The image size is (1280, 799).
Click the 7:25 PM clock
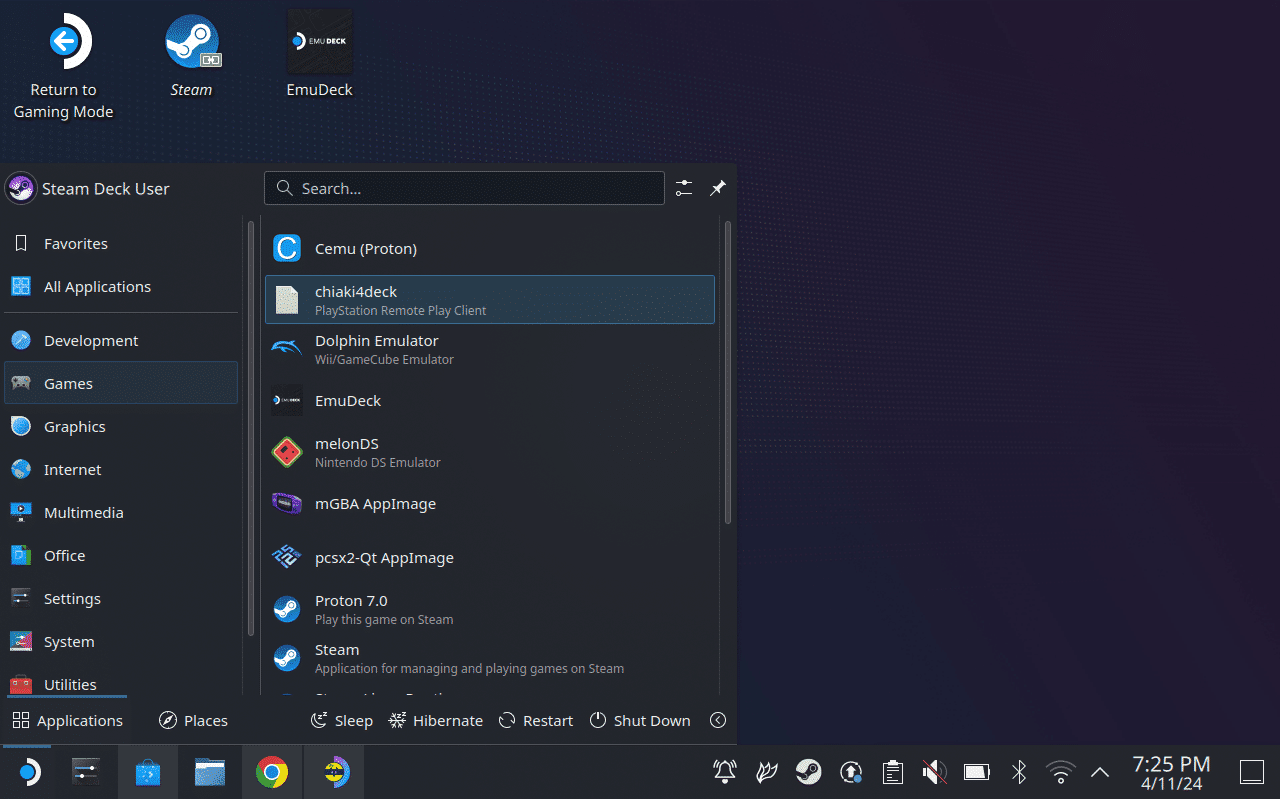[x=1171, y=772]
